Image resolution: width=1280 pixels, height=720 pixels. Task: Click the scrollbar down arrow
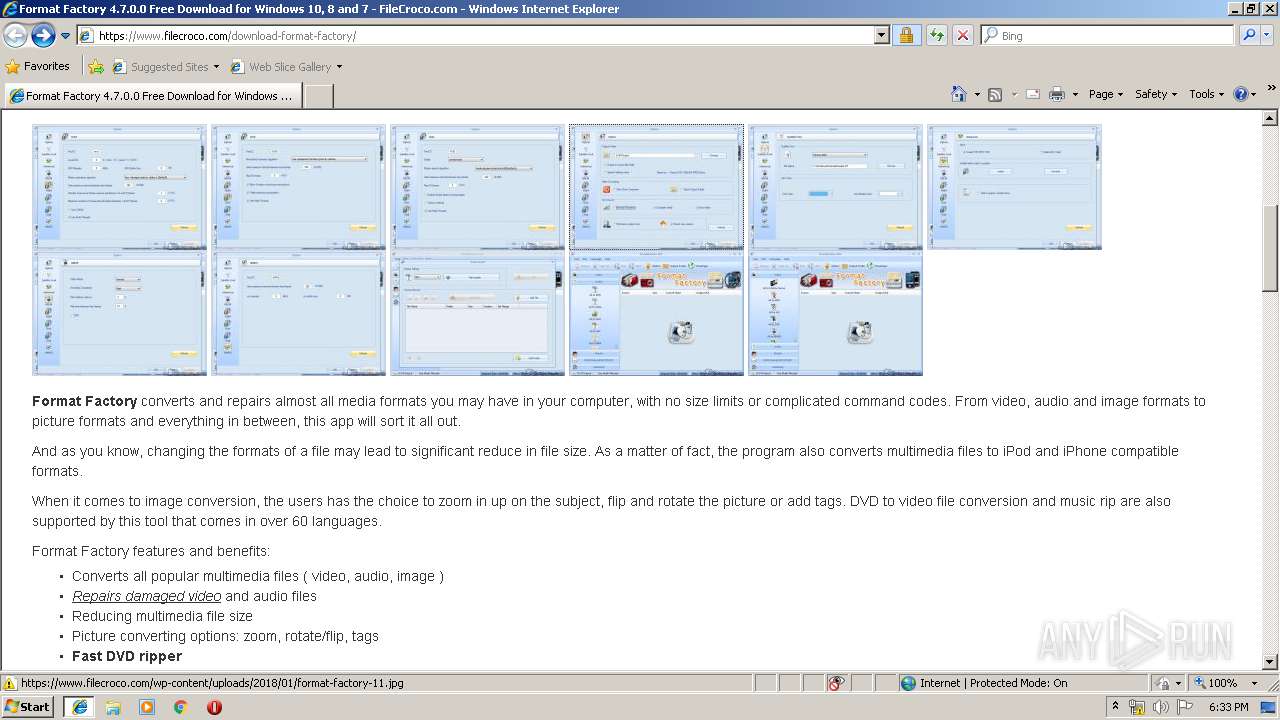click(x=1270, y=661)
